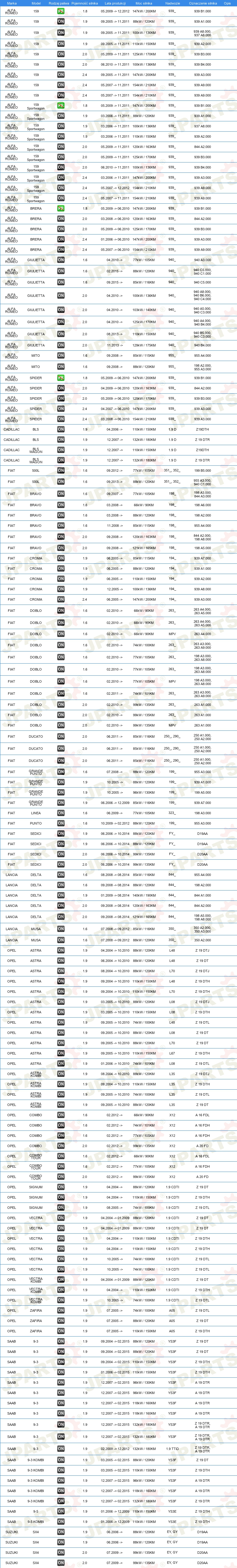Click the petrol icon for the 159 Sportwagon 1.8

coord(61,106)
